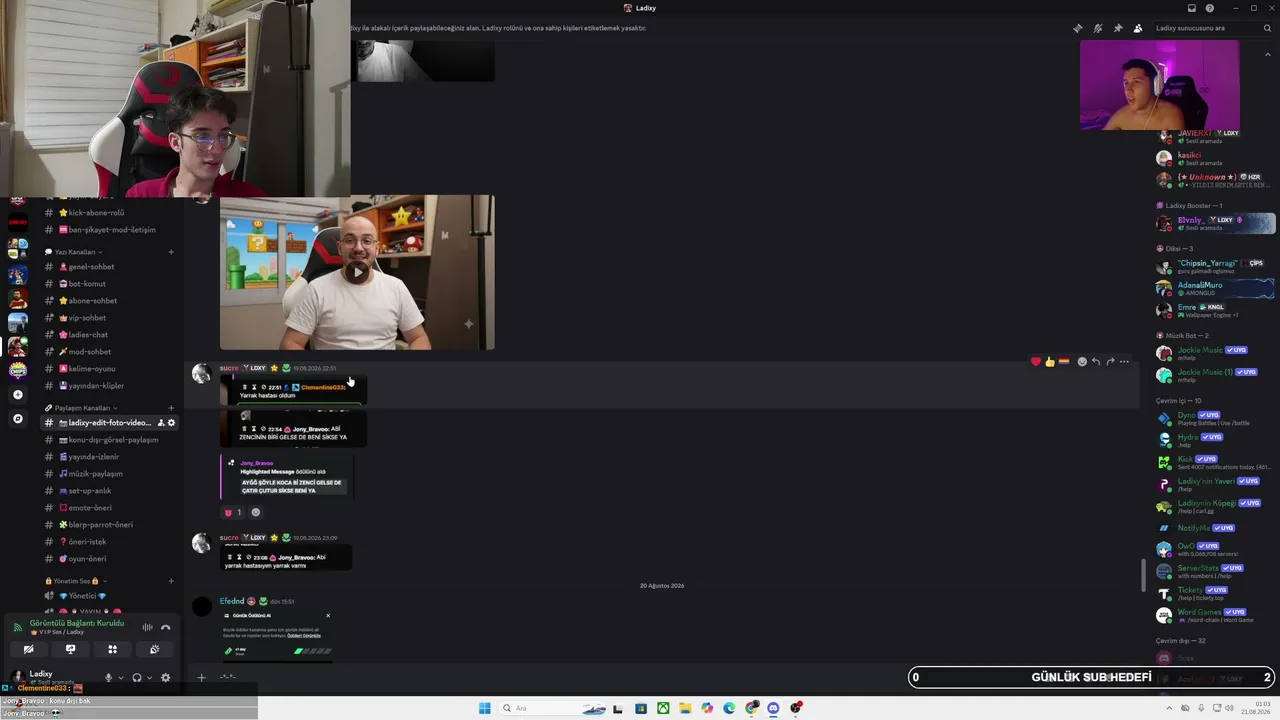1280x720 pixels.
Task: Open microphone input options dropdown
Action: pyautogui.click(x=121, y=678)
